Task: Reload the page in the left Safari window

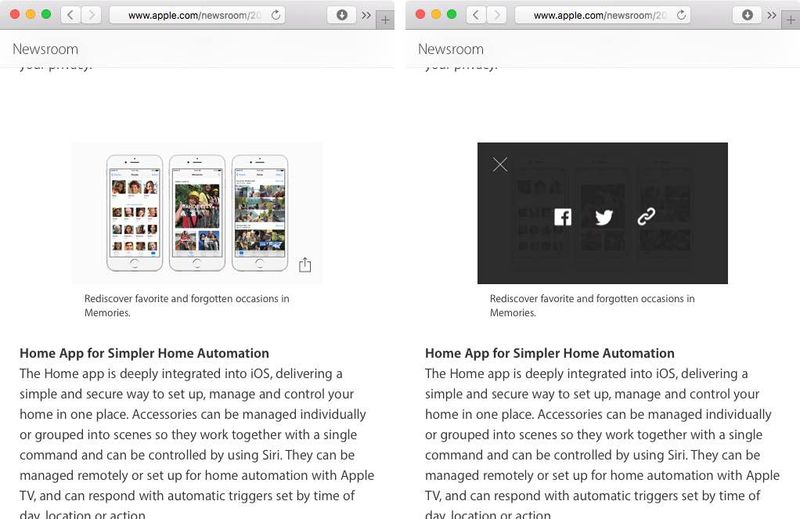Action: point(276,15)
